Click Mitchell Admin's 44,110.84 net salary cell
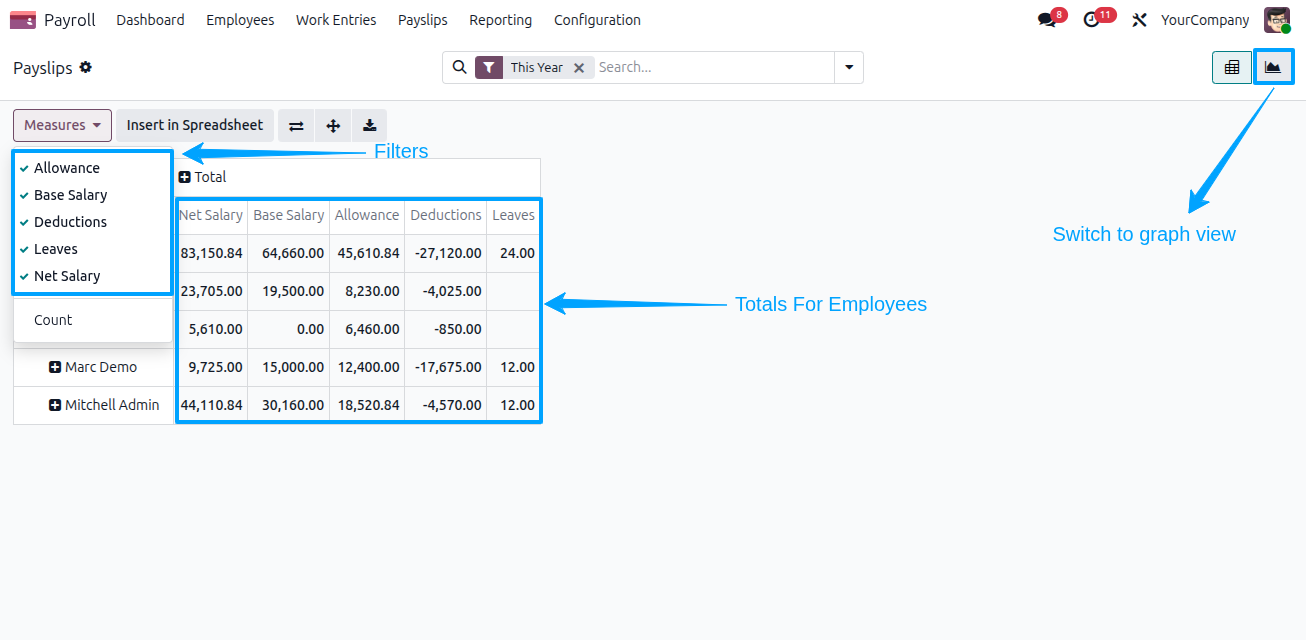 pyautogui.click(x=211, y=405)
